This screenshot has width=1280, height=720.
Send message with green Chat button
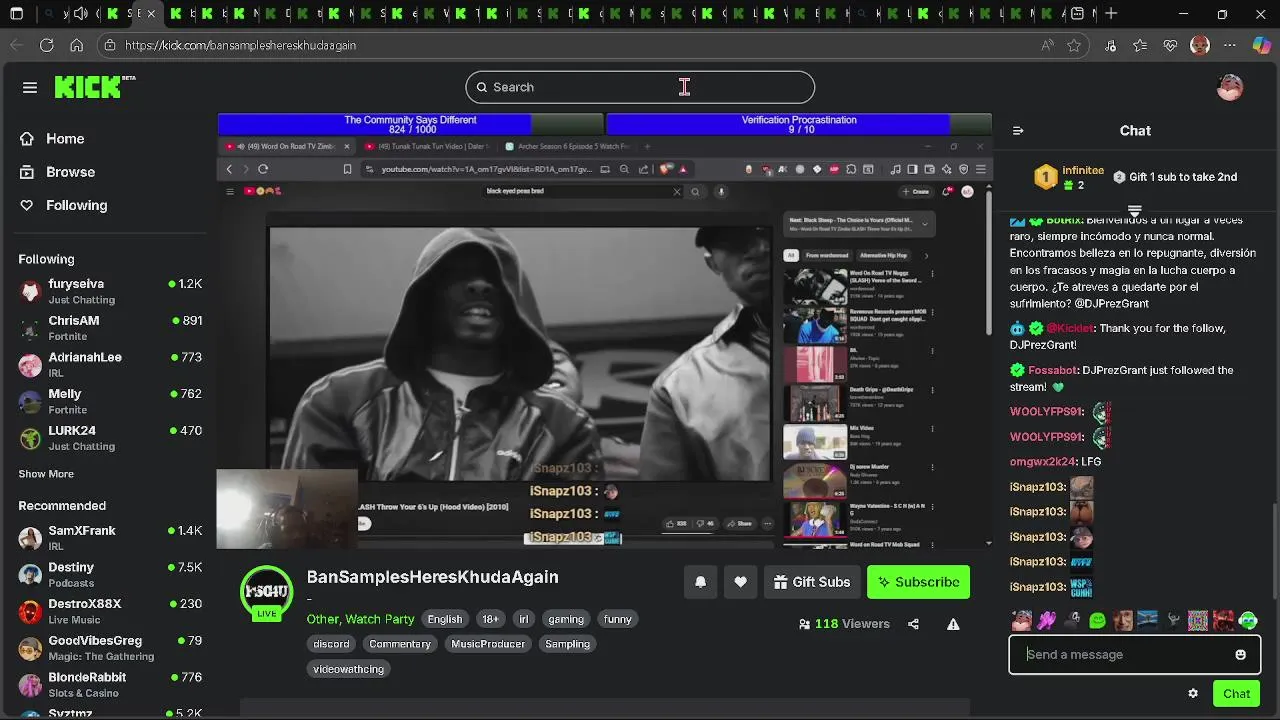pos(1236,693)
